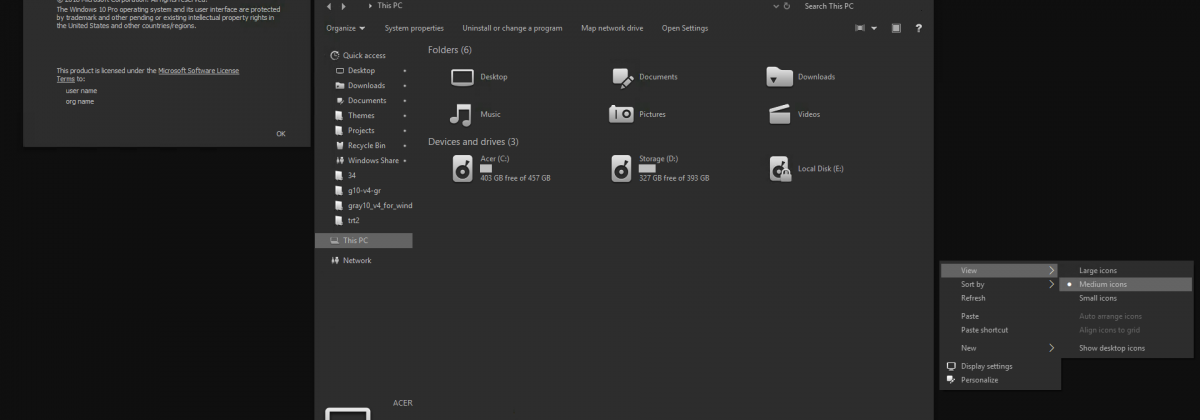Viewport: 1200px width, 420px height.
Task: Click the Windows Share icon in sidebar
Action: coord(340,160)
